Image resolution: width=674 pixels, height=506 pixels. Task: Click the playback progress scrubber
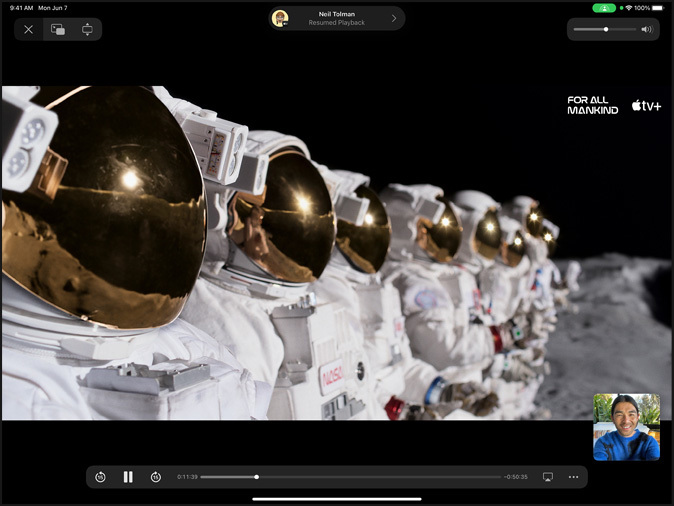pyautogui.click(x=257, y=477)
